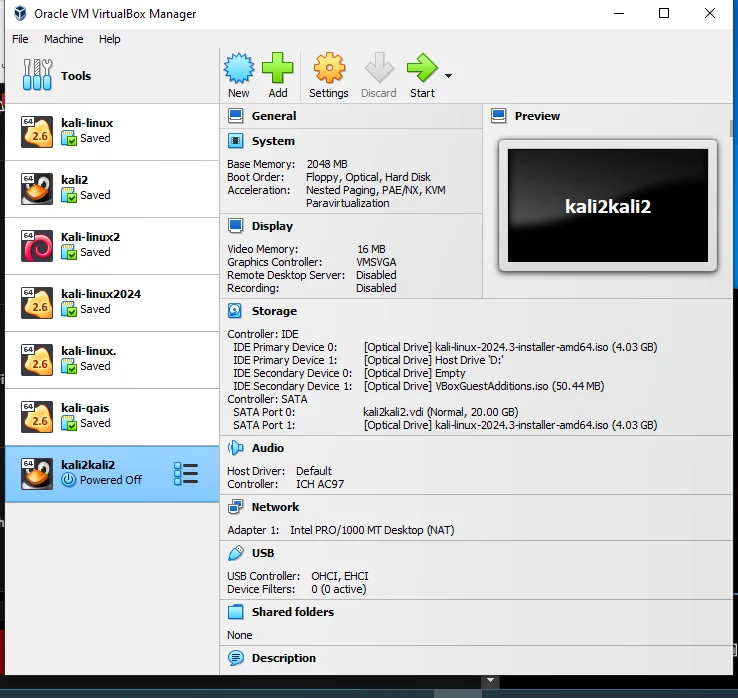Open the File menu
The width and height of the screenshot is (738, 698).
pos(20,39)
